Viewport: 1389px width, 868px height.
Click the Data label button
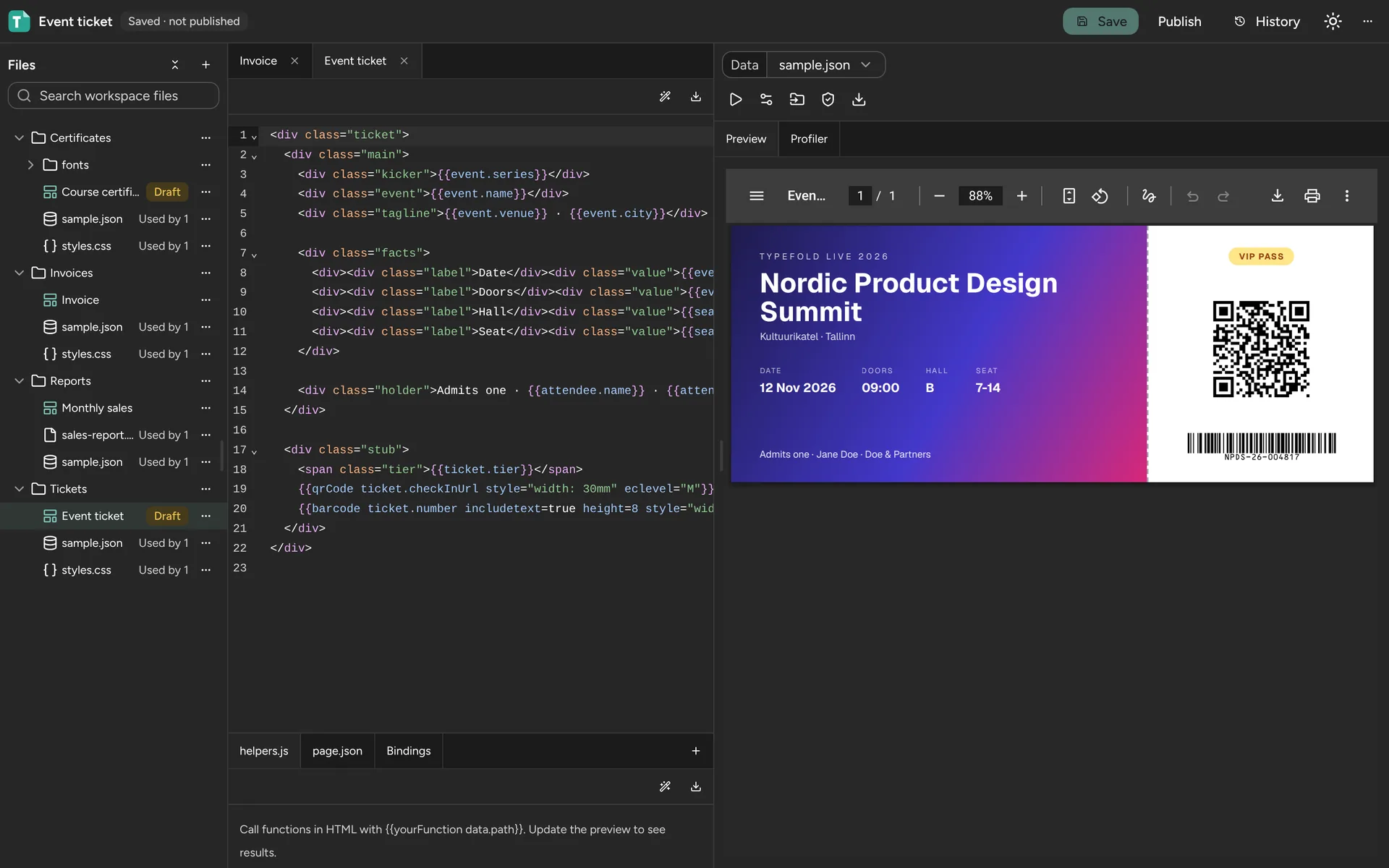pos(744,65)
